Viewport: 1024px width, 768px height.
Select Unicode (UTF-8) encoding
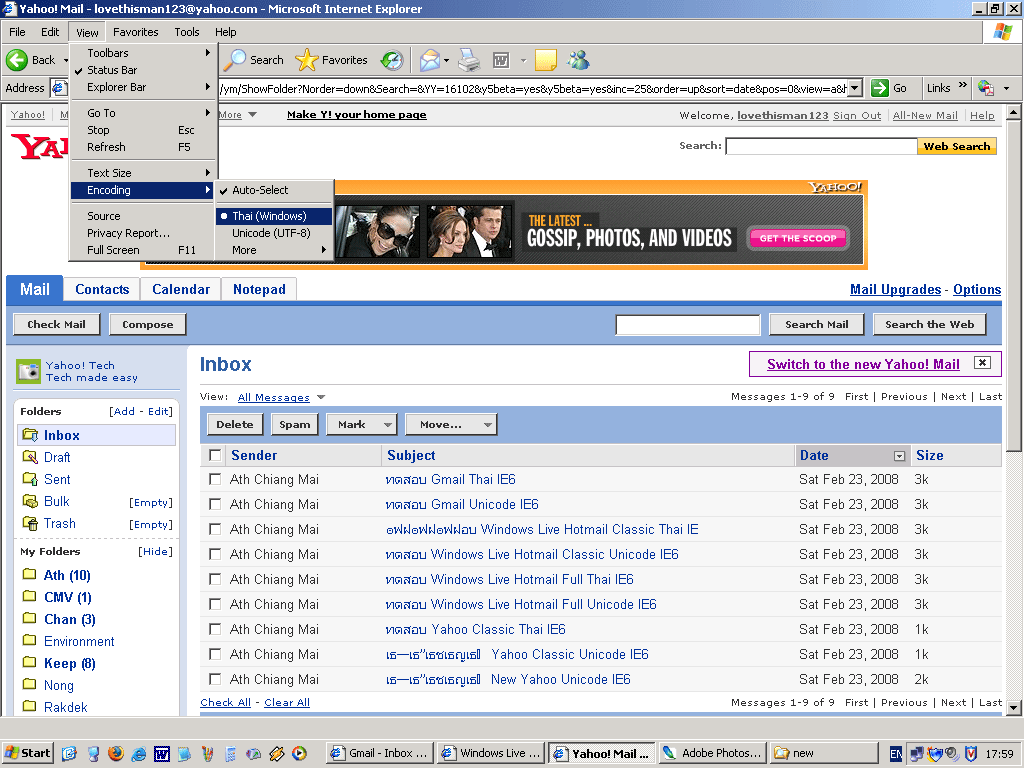coord(274,233)
